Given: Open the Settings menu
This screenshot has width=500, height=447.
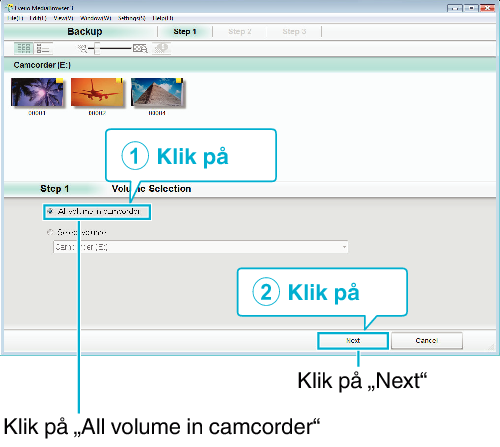Looking at the screenshot, I should [132, 18].
